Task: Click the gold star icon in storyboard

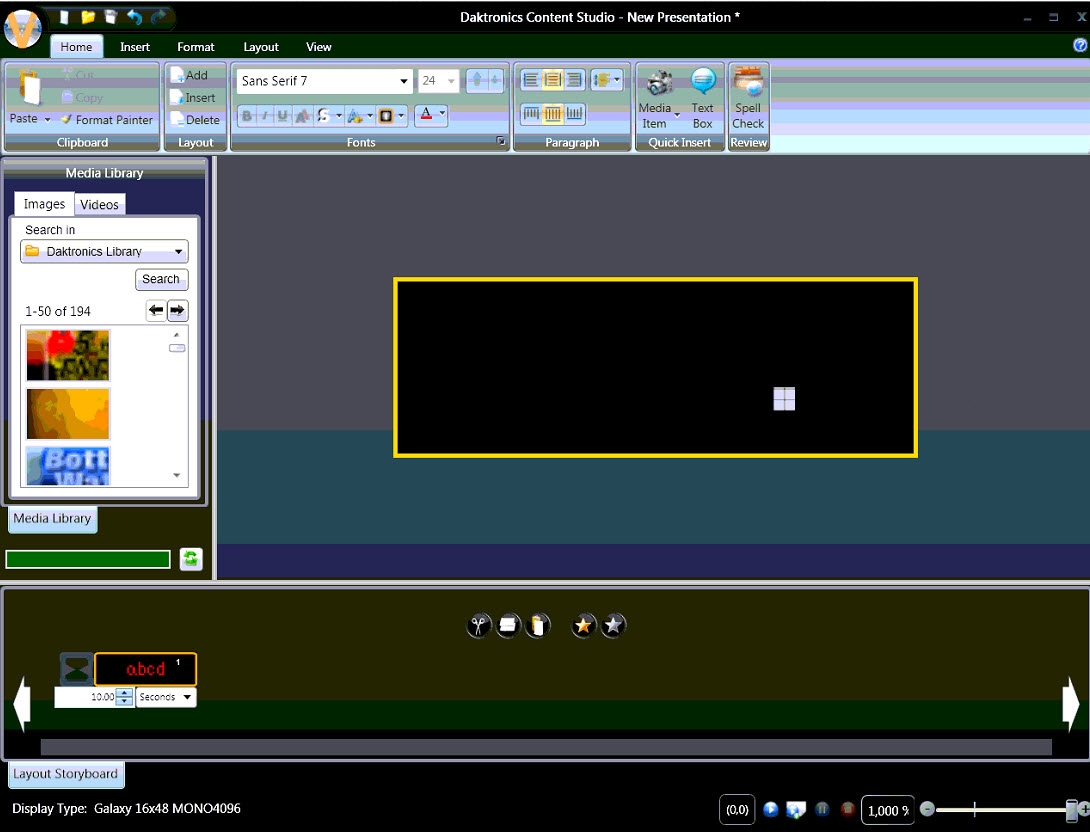Action: [x=583, y=626]
